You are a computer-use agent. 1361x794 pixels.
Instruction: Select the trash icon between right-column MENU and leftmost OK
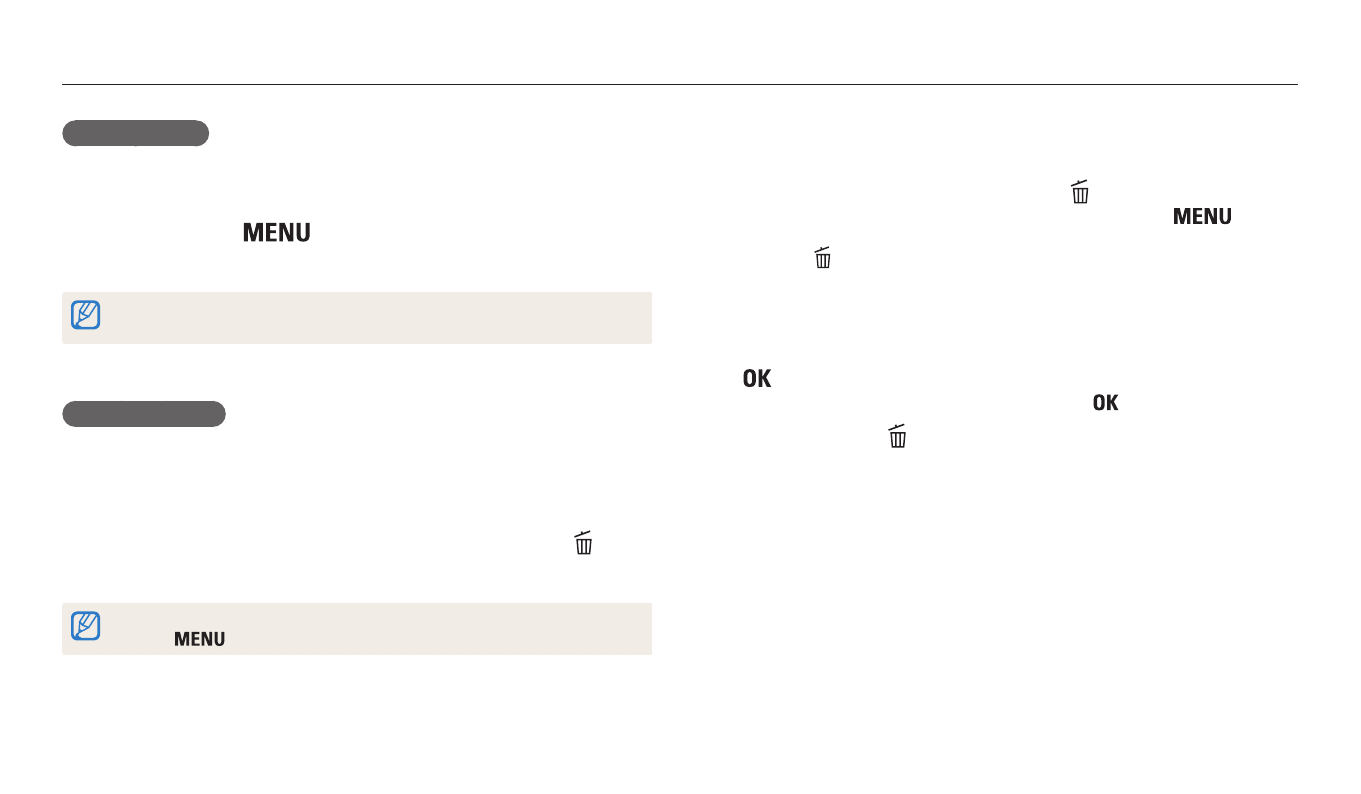823,259
